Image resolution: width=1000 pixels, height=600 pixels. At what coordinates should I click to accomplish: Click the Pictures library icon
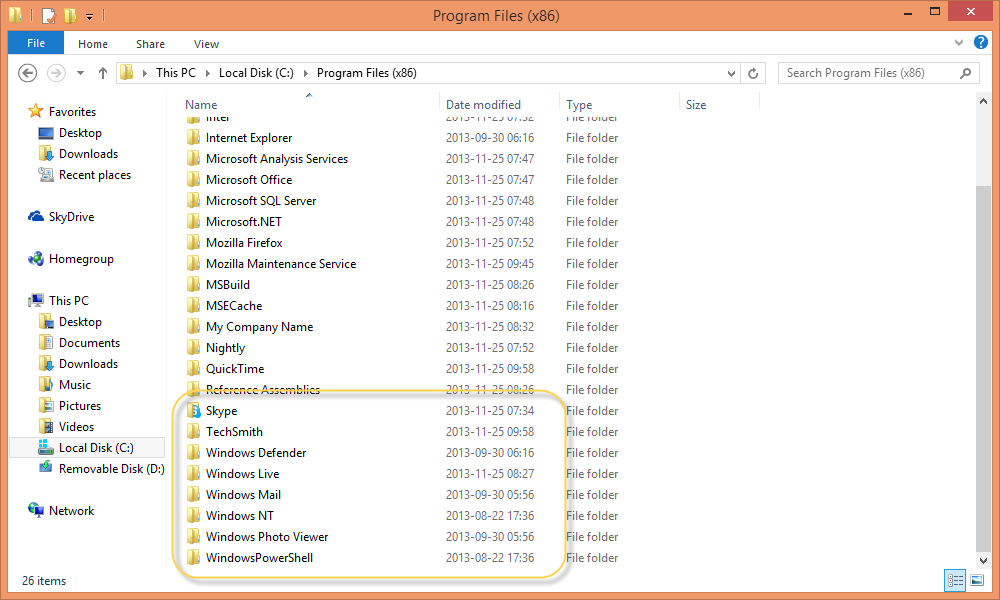46,406
